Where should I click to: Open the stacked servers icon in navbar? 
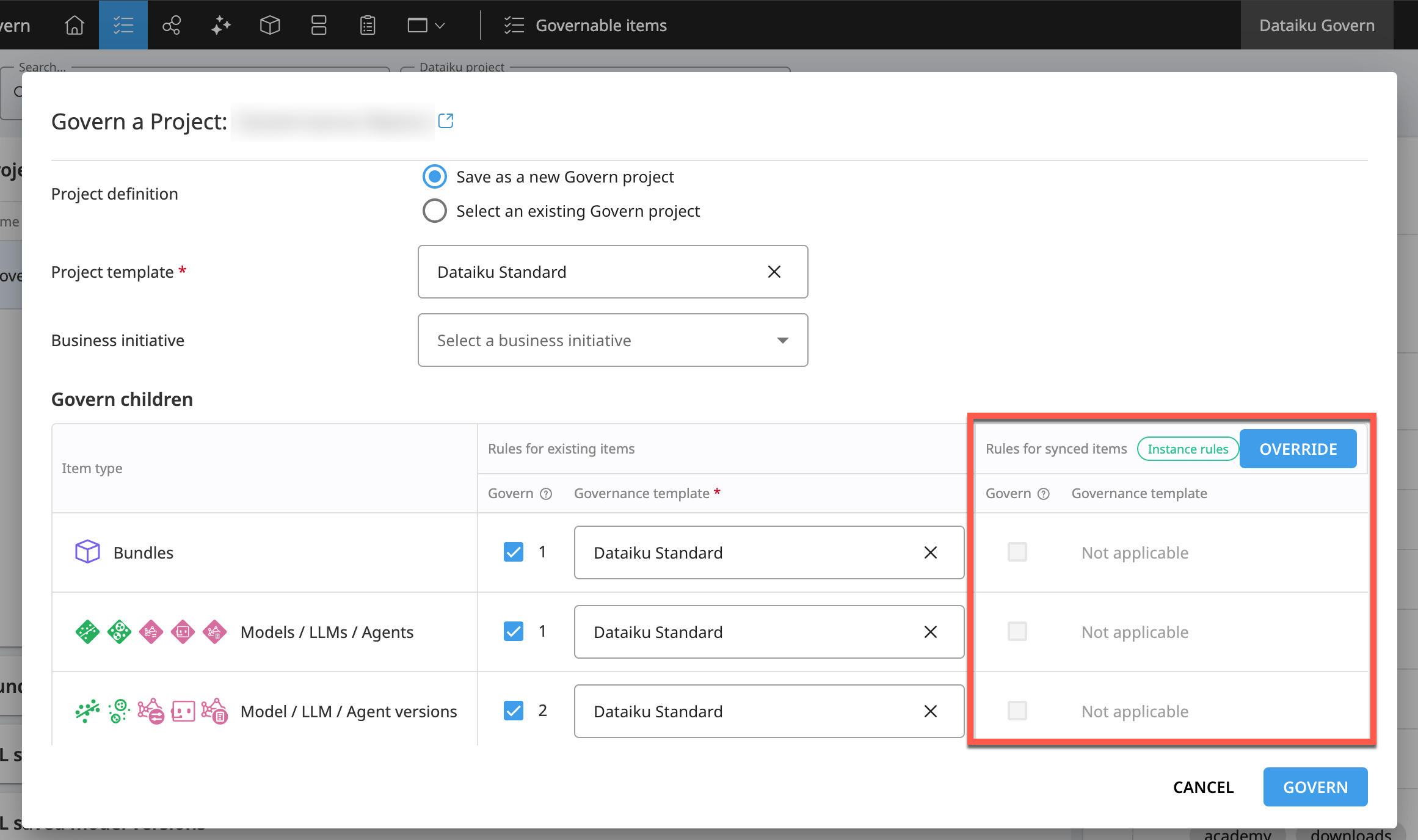coord(319,25)
